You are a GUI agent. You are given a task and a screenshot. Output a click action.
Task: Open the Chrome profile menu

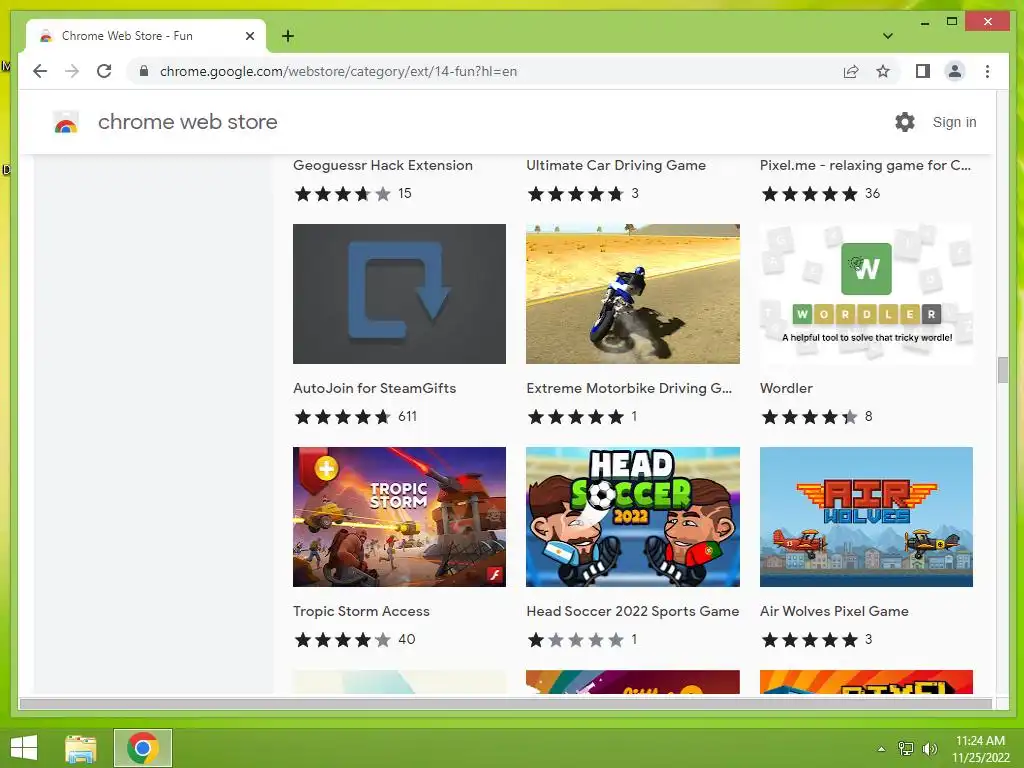click(955, 71)
